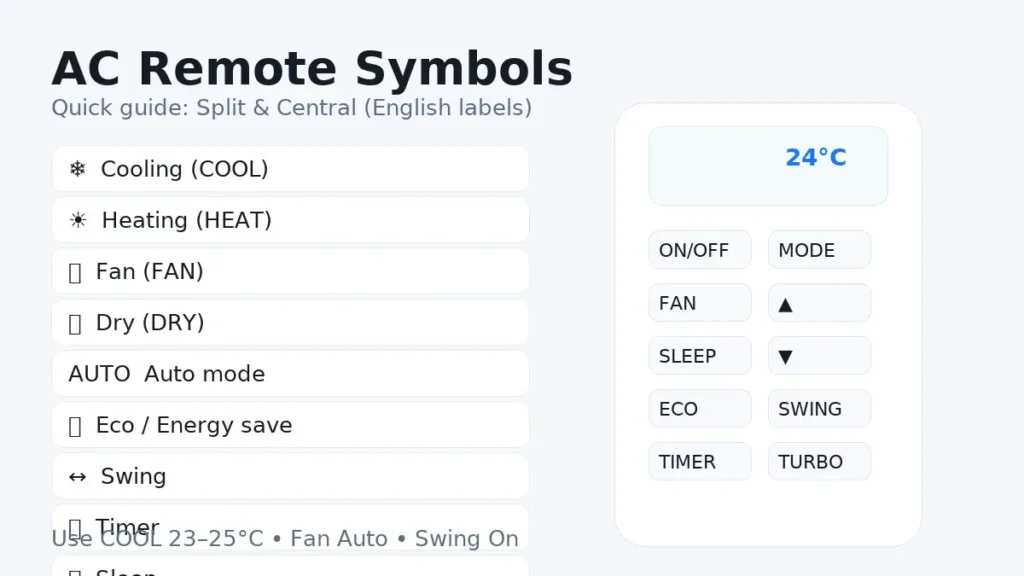Select the Cooling (COOL) list row
This screenshot has height=576, width=1024.
tap(290, 169)
